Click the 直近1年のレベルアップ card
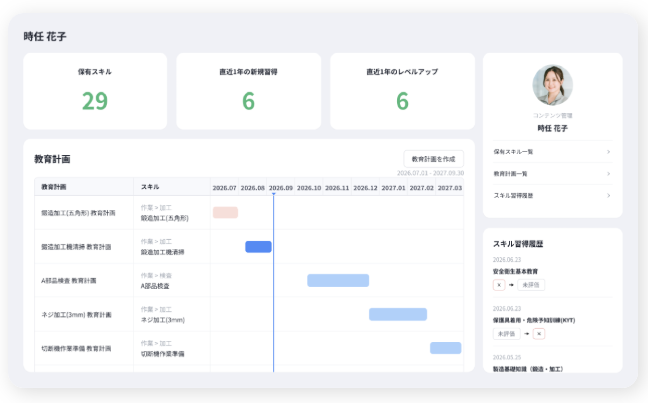 [x=402, y=91]
